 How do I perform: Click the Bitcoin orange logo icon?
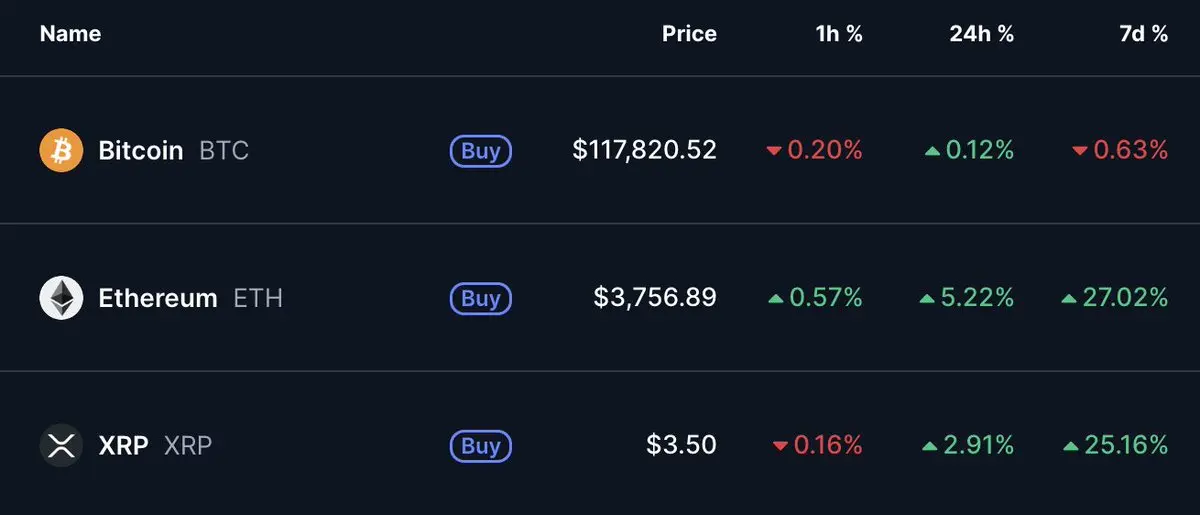61,150
